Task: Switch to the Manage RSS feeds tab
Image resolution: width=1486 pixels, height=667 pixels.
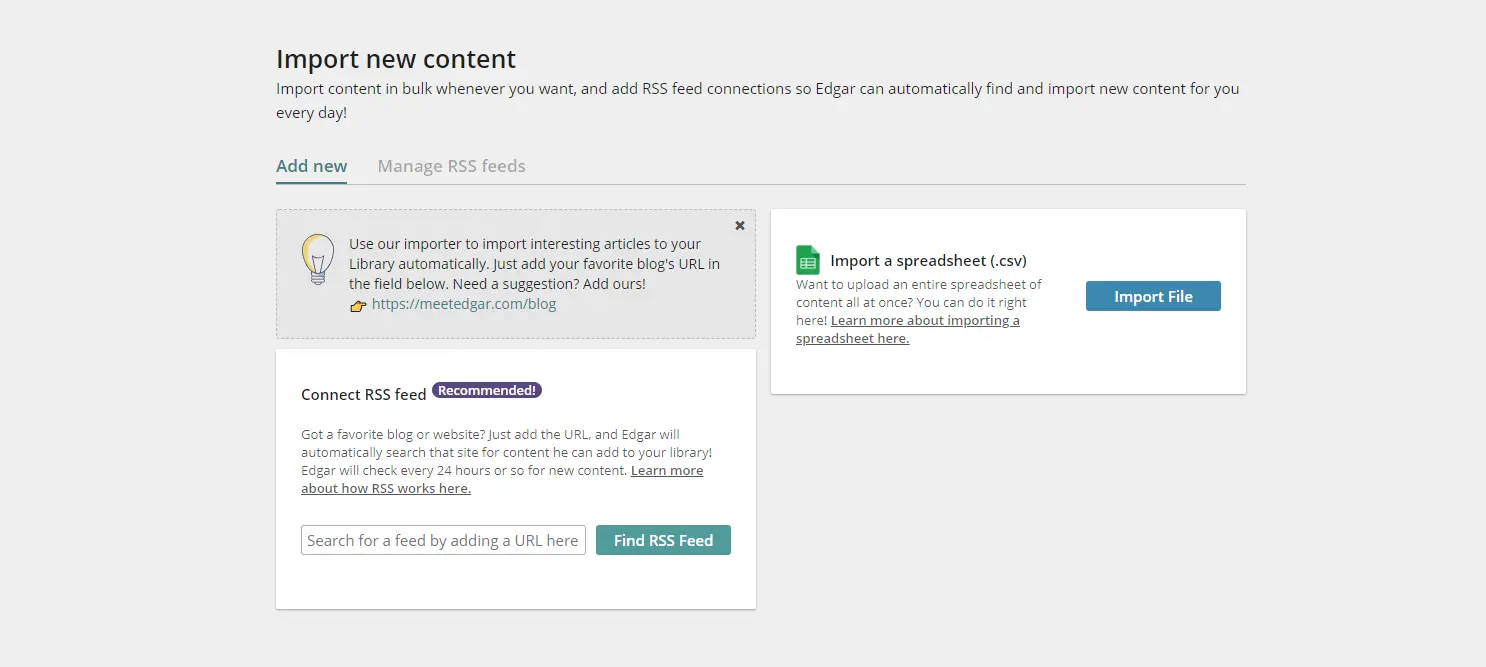Action: (451, 166)
